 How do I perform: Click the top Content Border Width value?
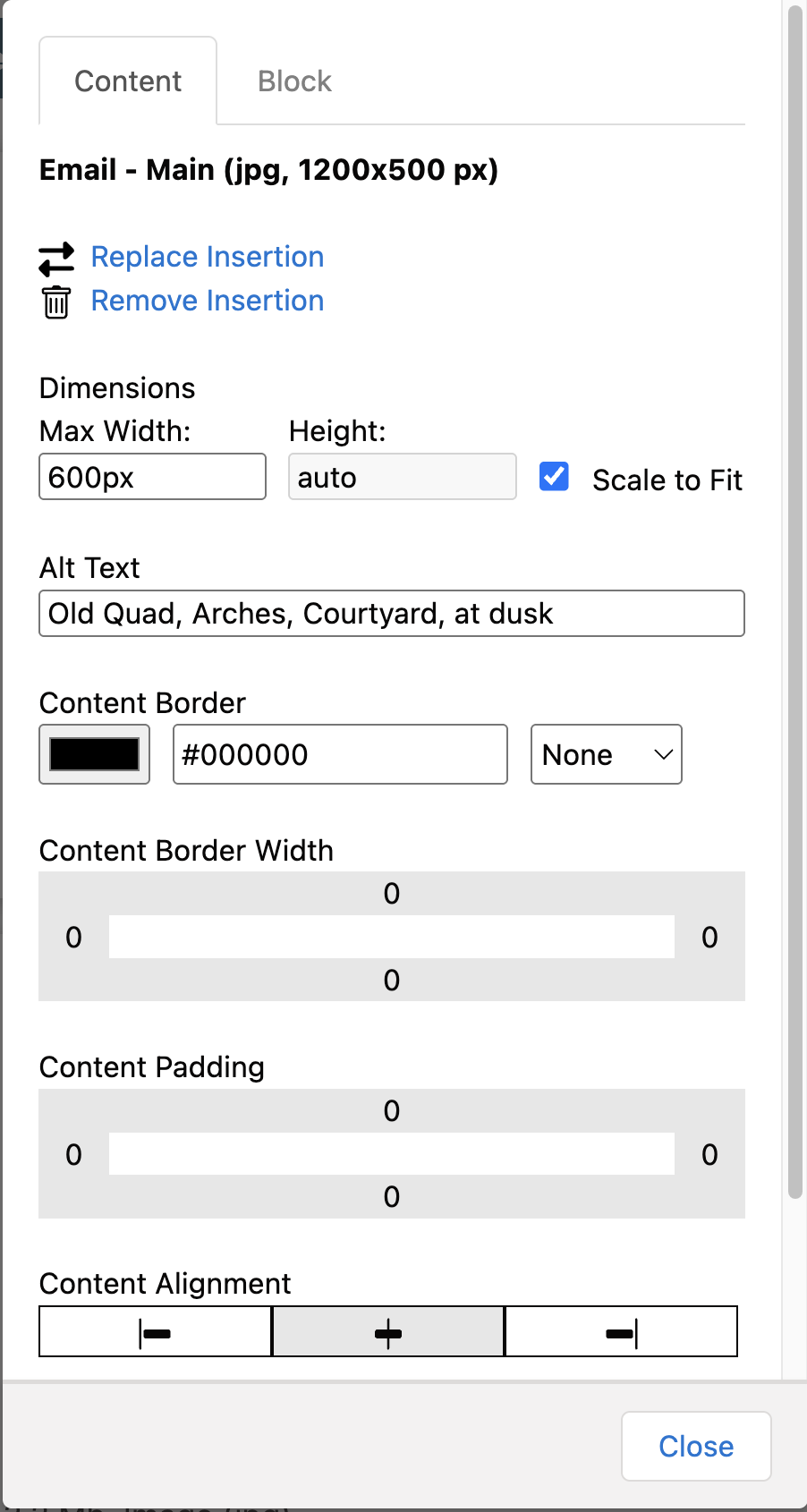tap(391, 894)
